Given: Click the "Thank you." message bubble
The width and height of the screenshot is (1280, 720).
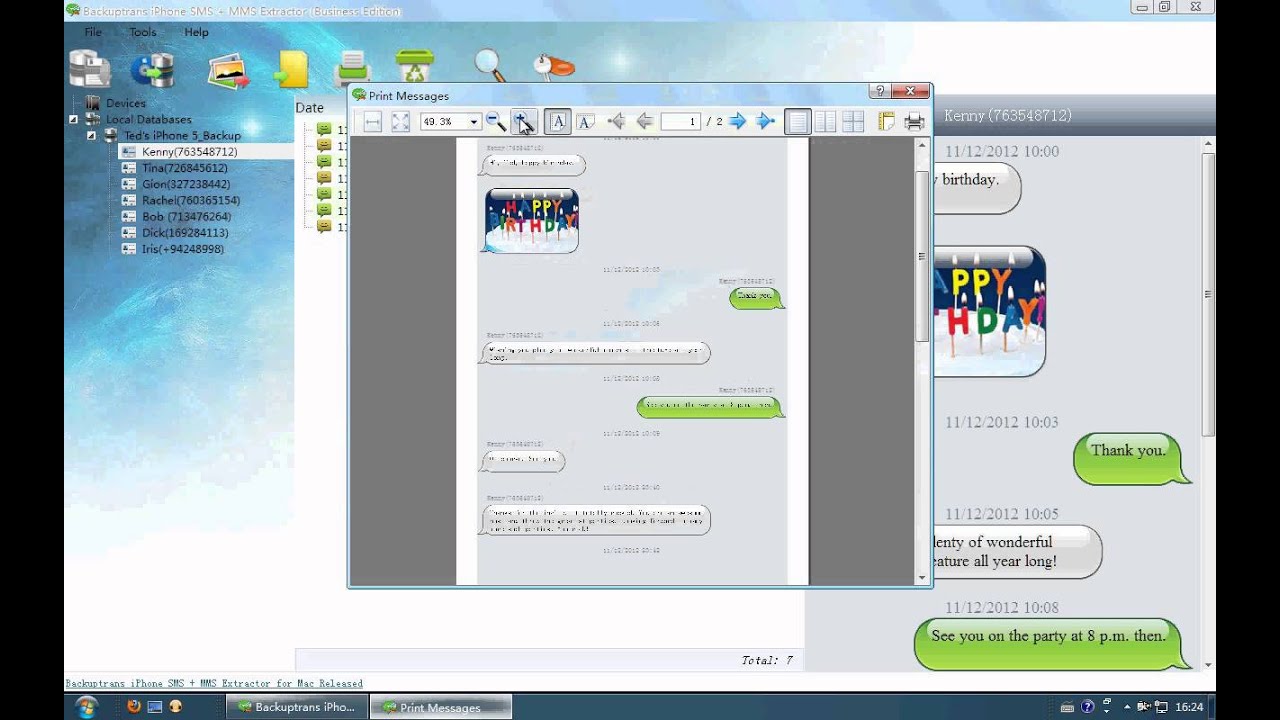Looking at the screenshot, I should (x=1130, y=458).
